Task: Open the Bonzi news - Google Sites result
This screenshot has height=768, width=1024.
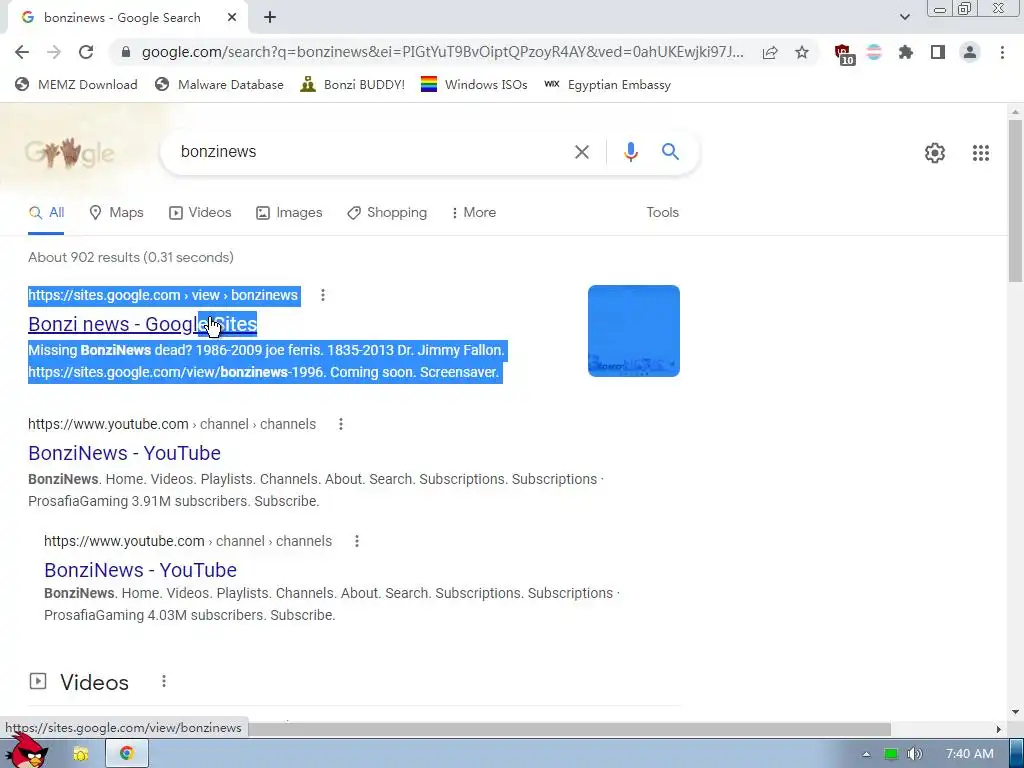Action: (142, 324)
